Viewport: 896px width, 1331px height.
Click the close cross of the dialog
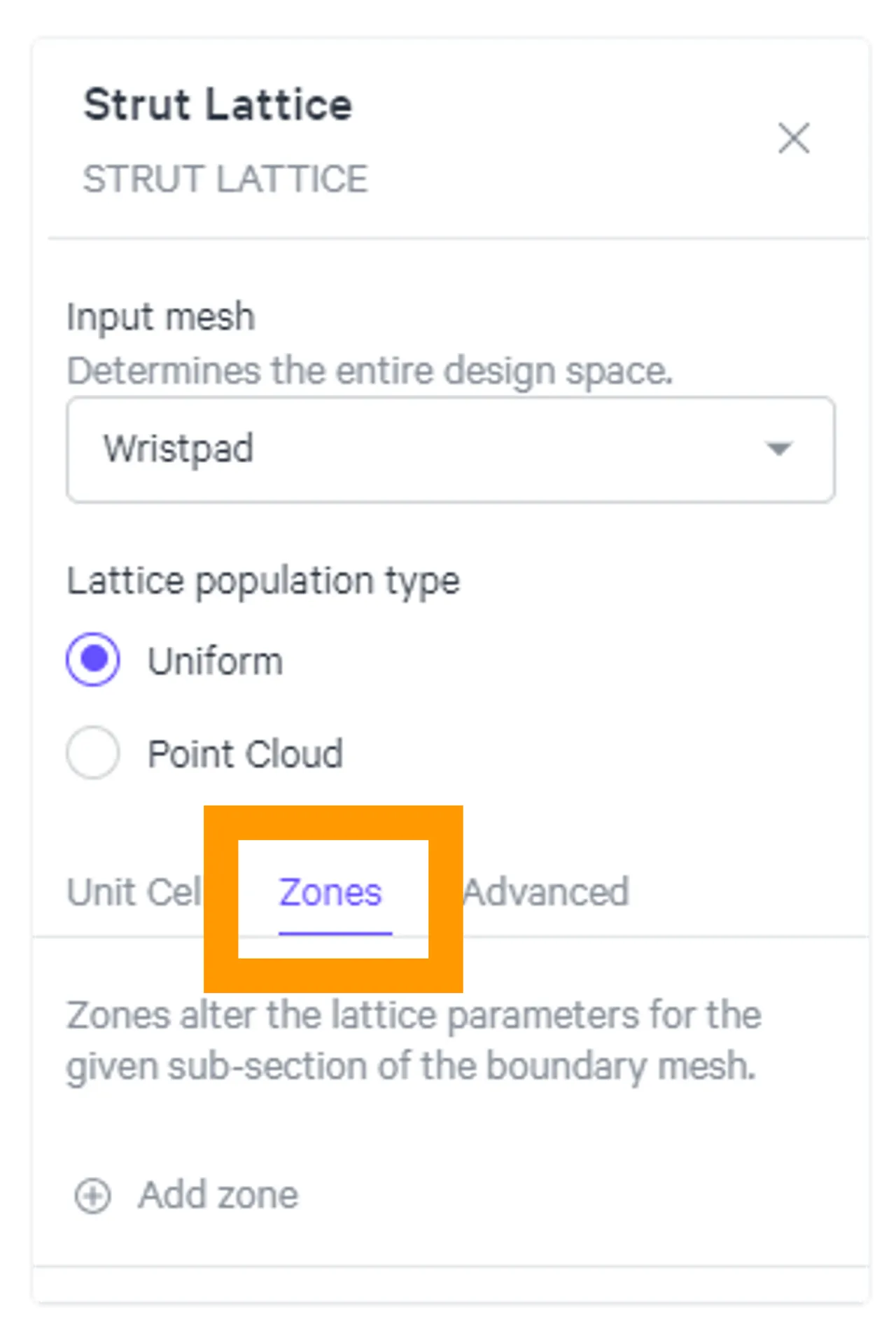coord(793,138)
